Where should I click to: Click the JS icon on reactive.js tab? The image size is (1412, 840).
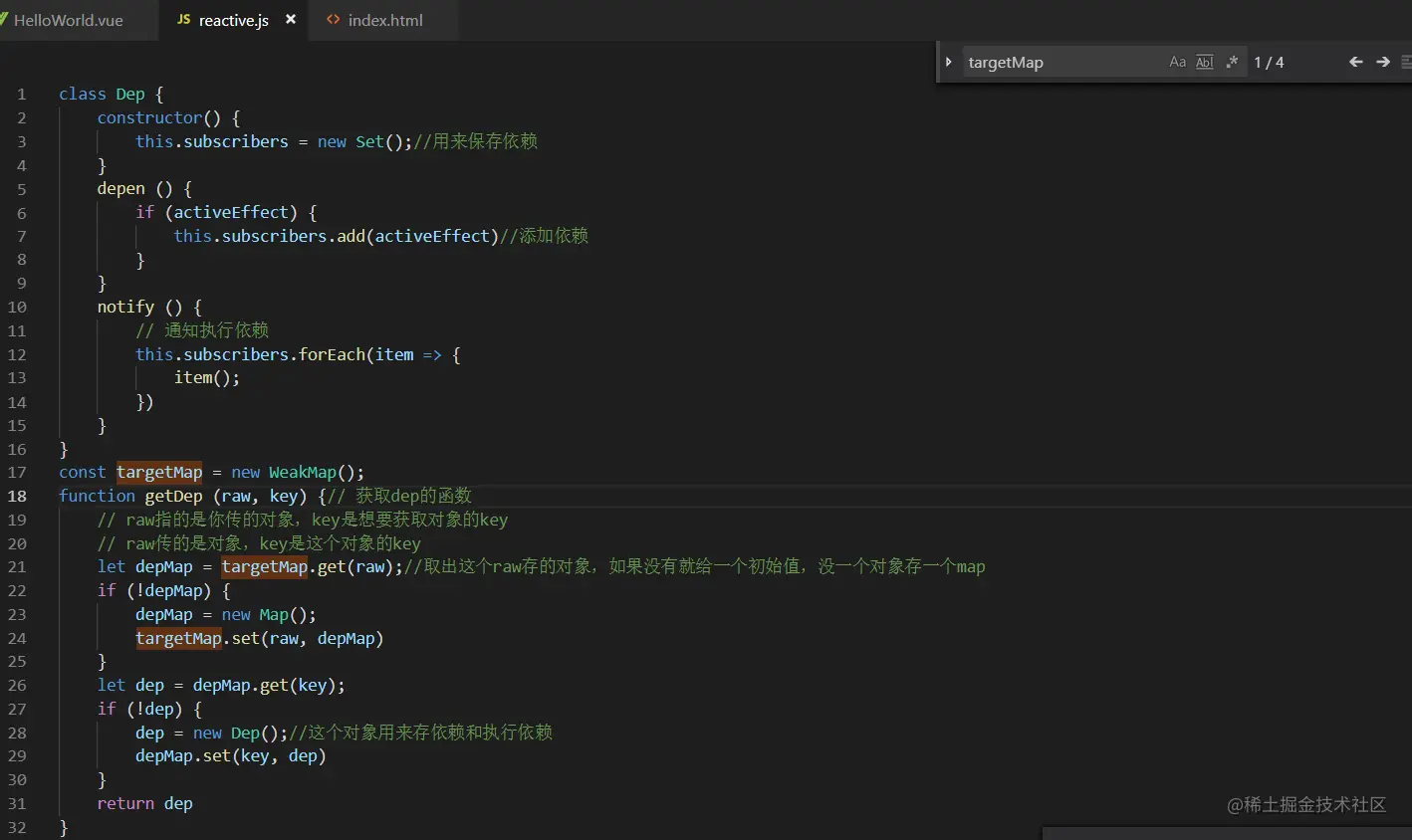pos(183,19)
